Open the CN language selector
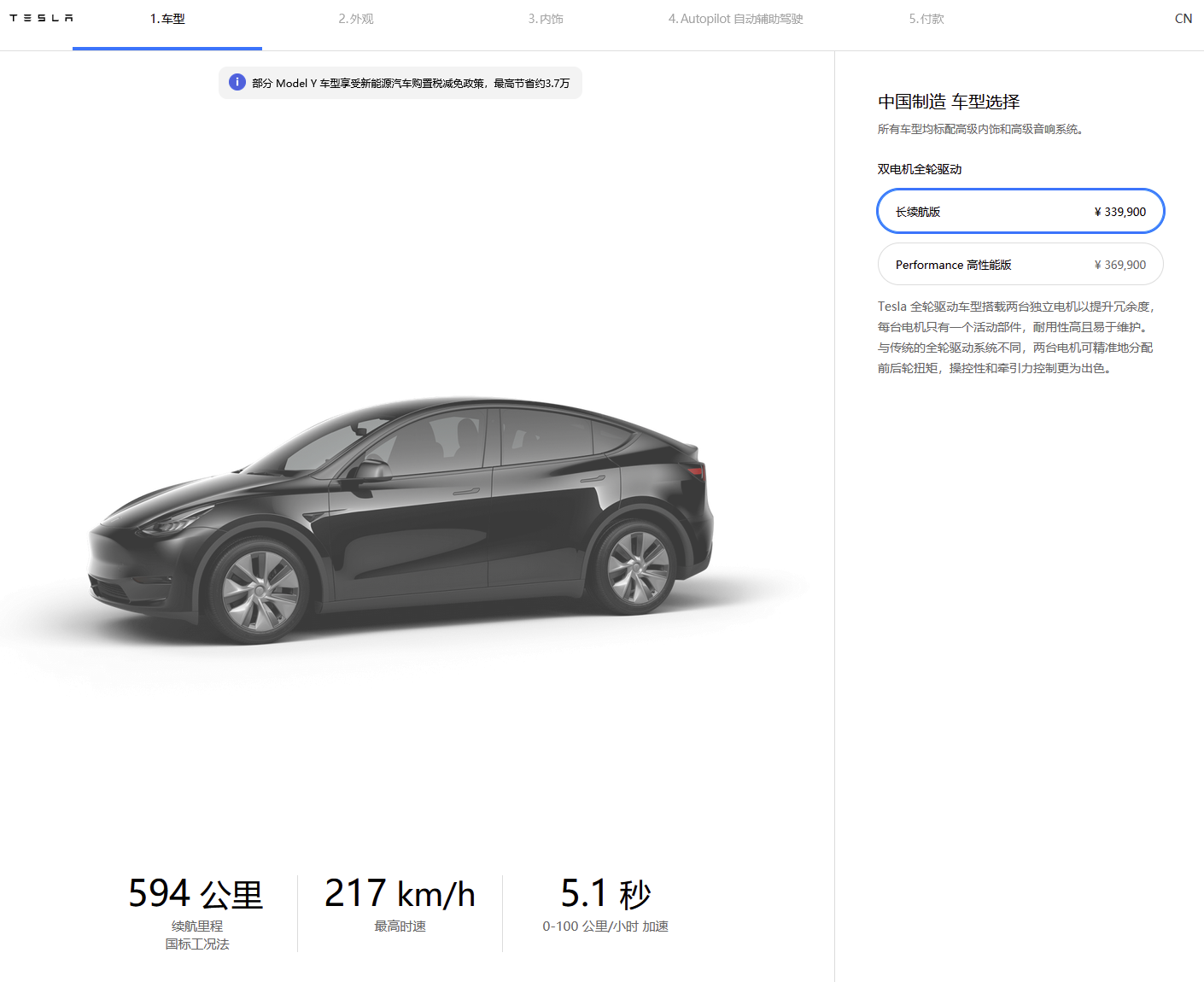Viewport: 1204px width, 982px height. point(1183,19)
